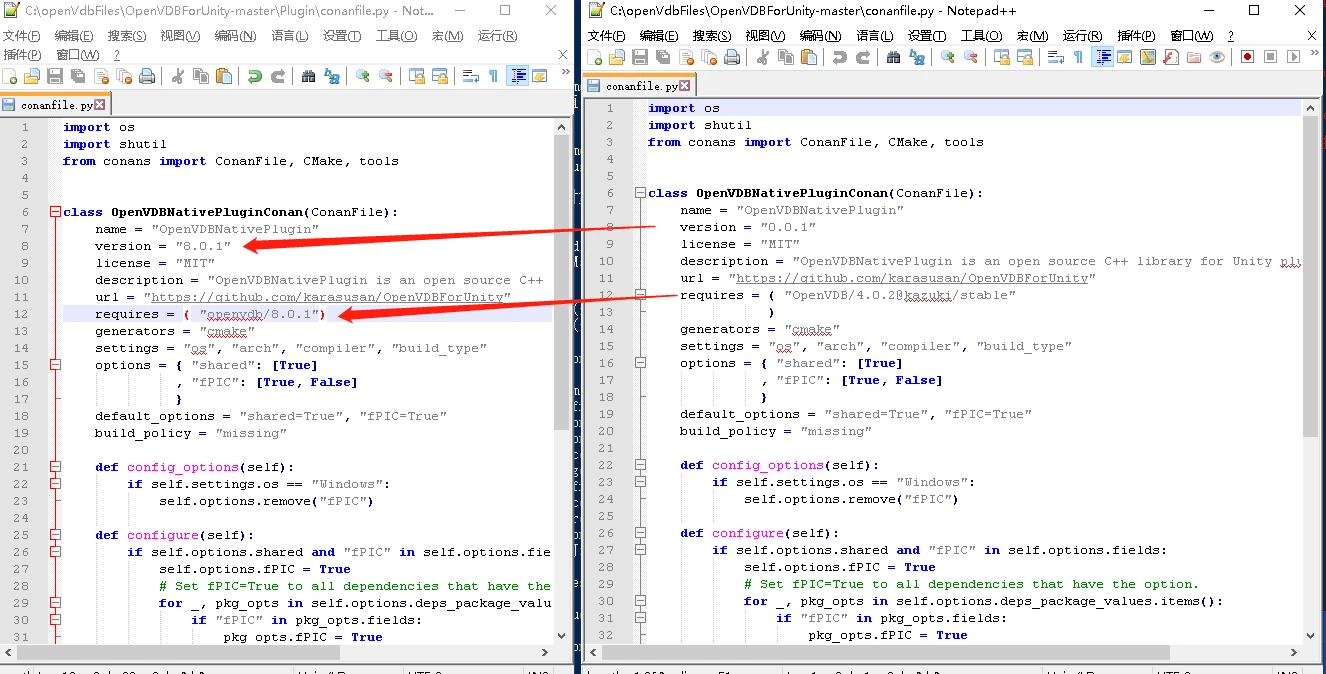
Task: Click Zoom out magnifier in left window toolbar
Action: click(x=386, y=76)
